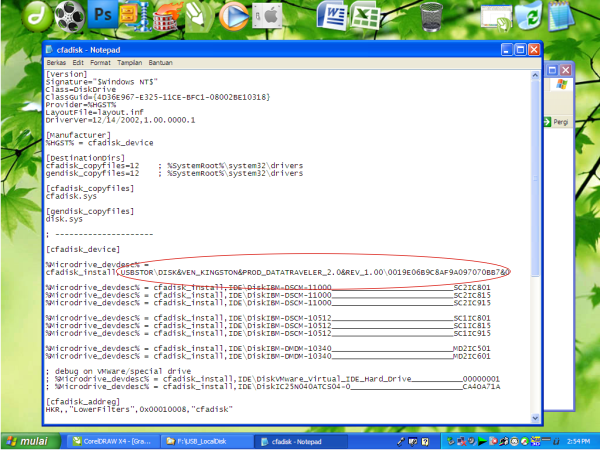The image size is (600, 450).
Task: Open the Apple logo dock icon
Action: (266, 15)
